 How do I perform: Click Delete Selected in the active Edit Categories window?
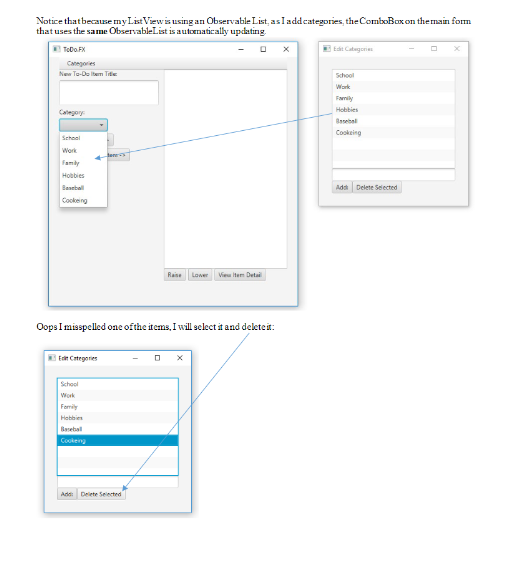101,494
